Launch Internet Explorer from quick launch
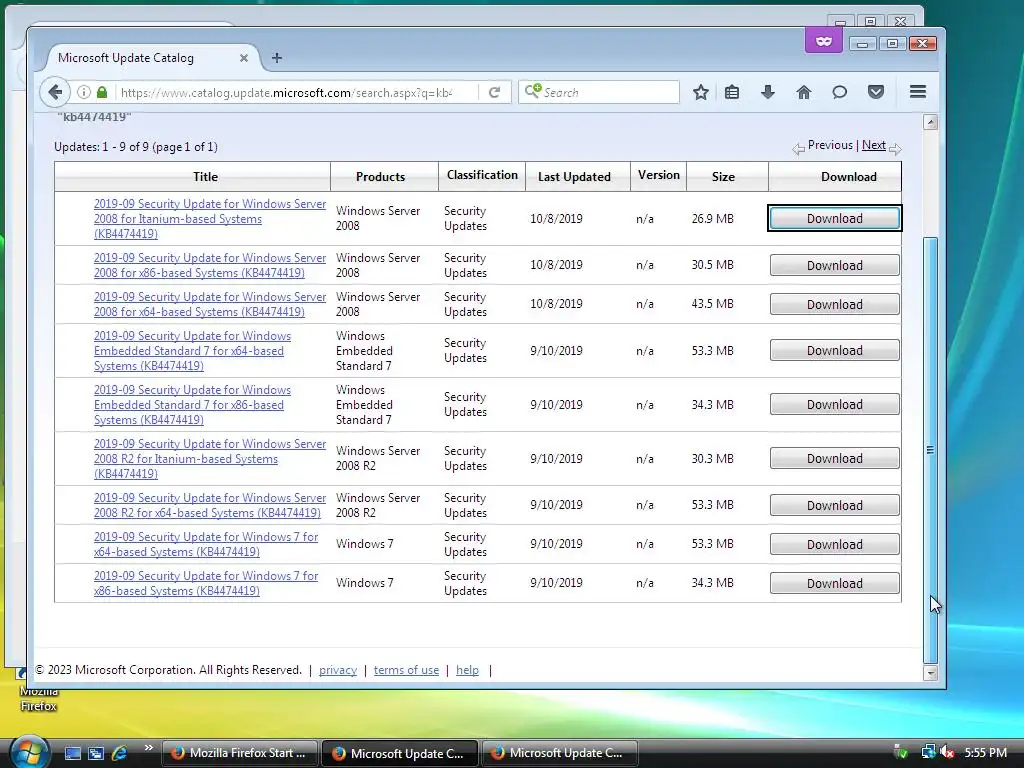1024x768 pixels. tap(120, 753)
